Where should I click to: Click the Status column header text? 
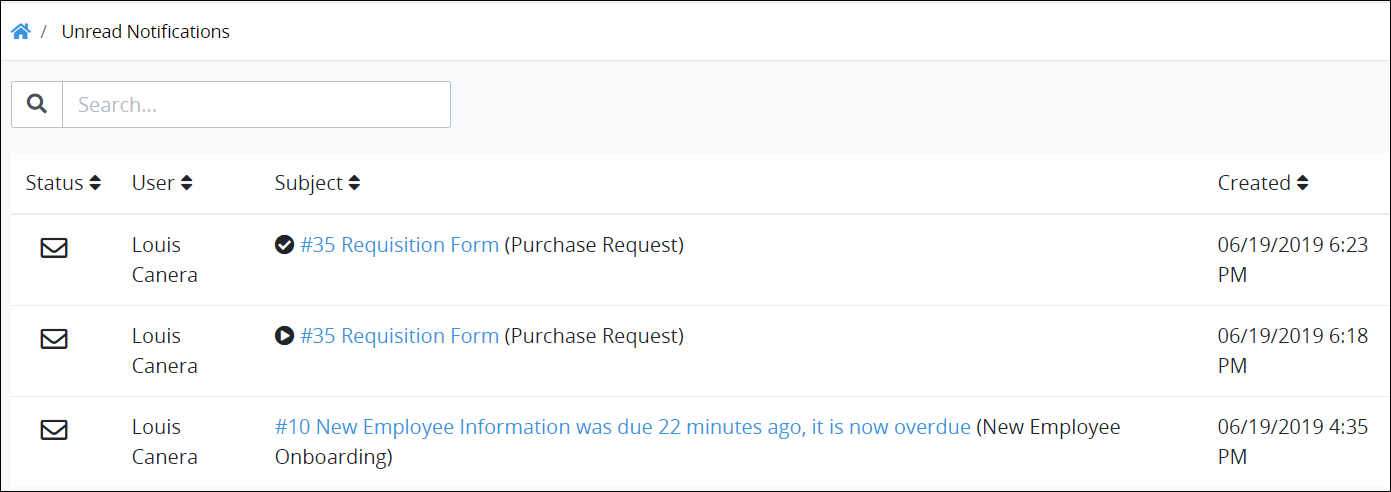55,183
